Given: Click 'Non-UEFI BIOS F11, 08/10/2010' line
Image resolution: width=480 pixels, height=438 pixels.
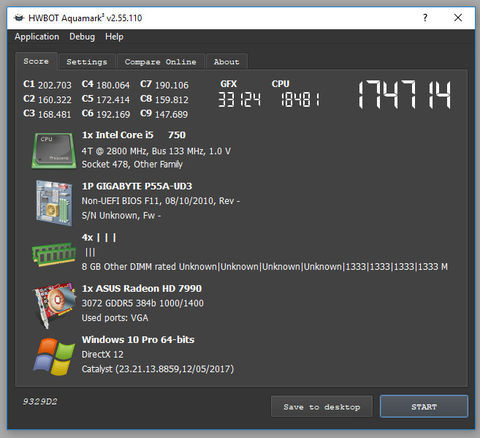Looking at the screenshot, I should (x=161, y=201).
